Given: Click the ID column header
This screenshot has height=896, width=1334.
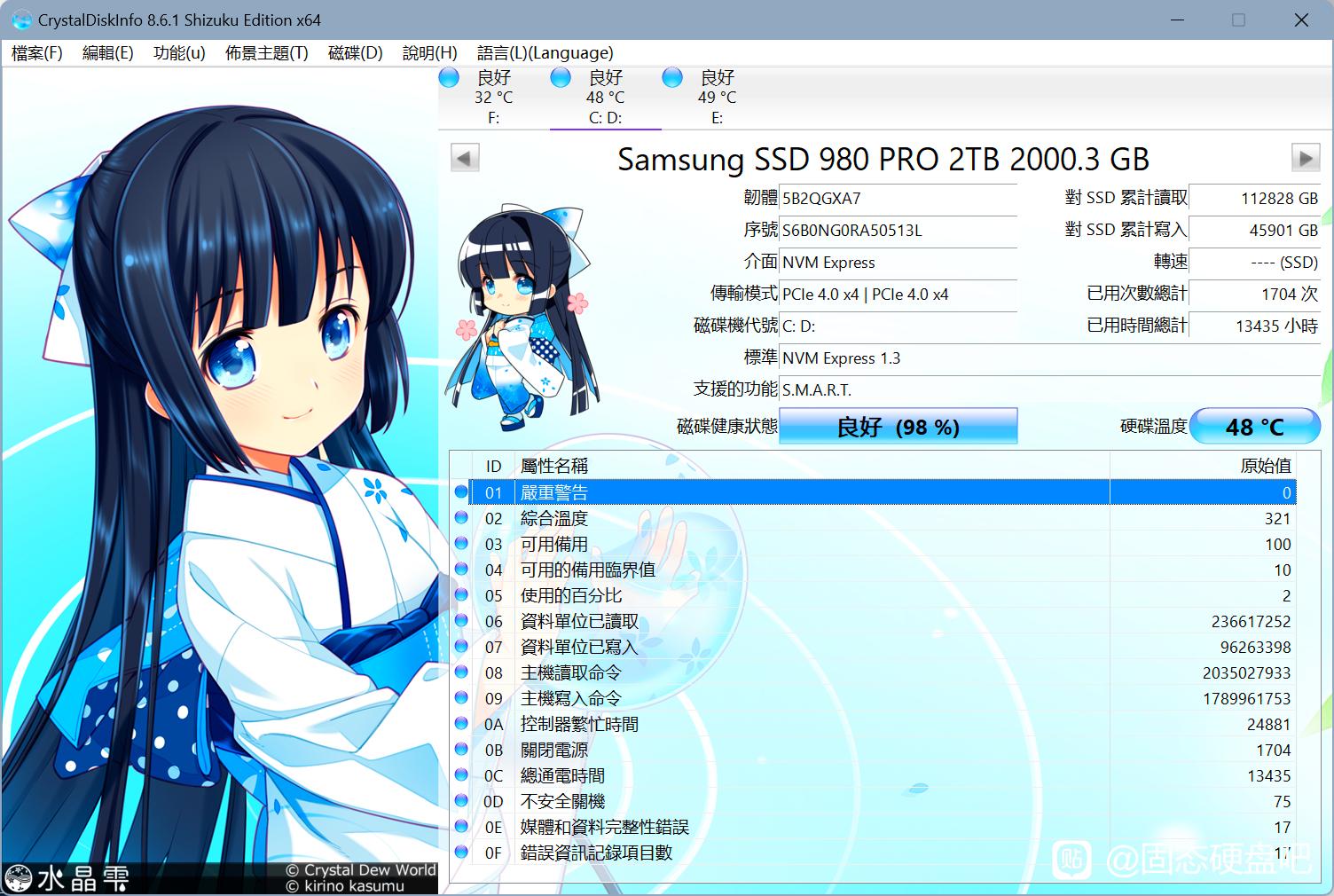Looking at the screenshot, I should pyautogui.click(x=493, y=466).
